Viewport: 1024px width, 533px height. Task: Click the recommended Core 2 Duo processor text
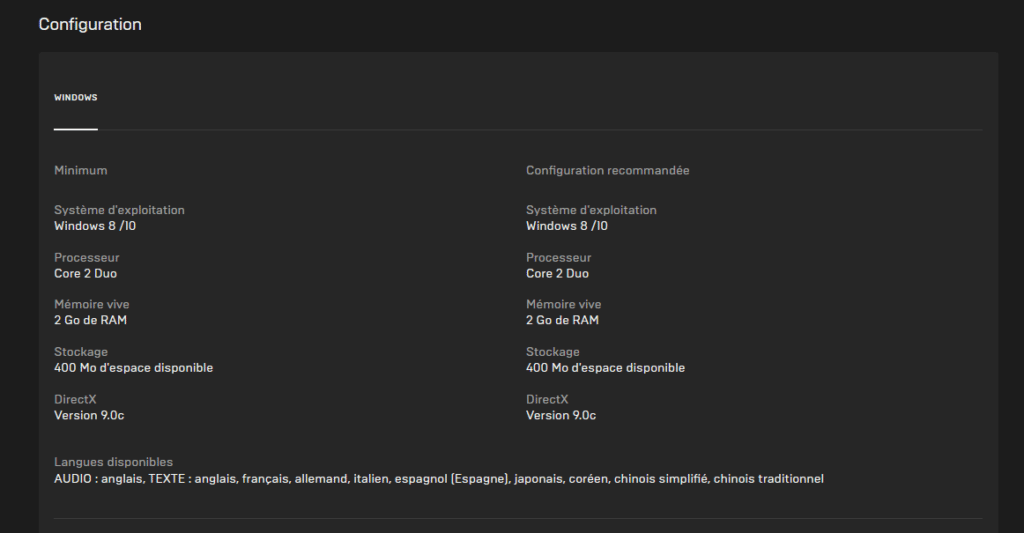point(558,274)
